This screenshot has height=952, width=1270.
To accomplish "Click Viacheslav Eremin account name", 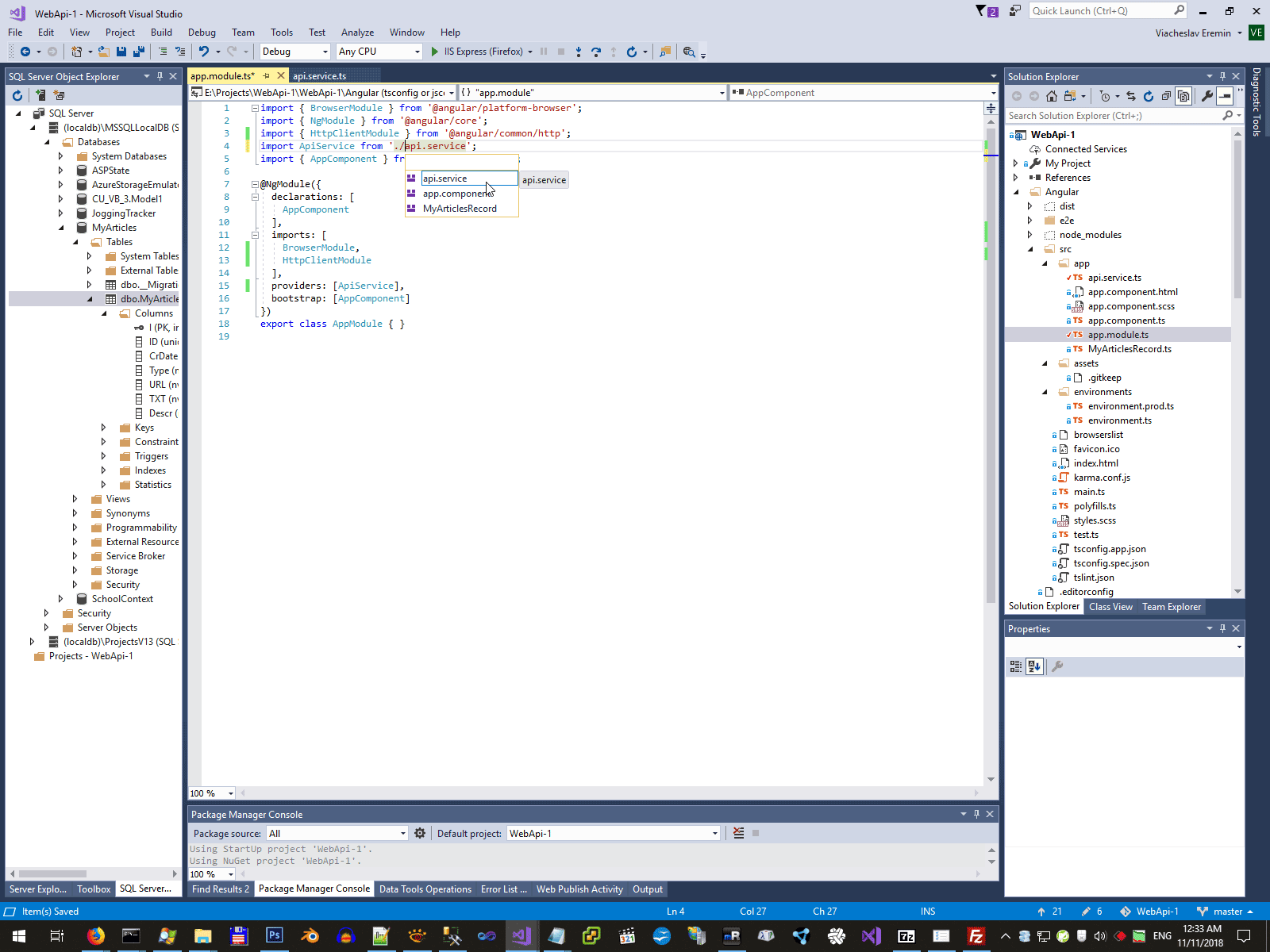I will [x=1193, y=33].
